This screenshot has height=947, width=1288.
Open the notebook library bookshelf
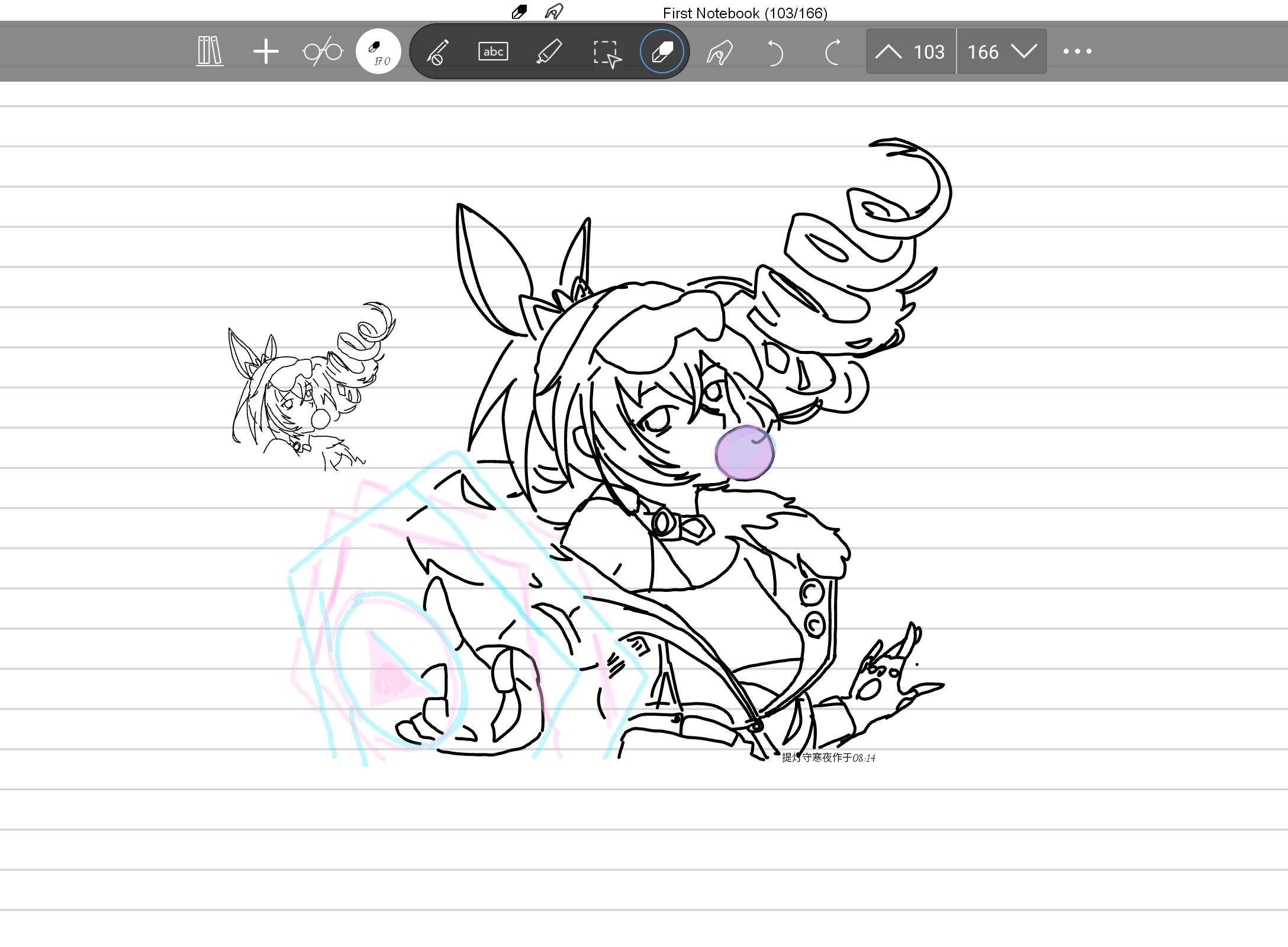click(210, 51)
